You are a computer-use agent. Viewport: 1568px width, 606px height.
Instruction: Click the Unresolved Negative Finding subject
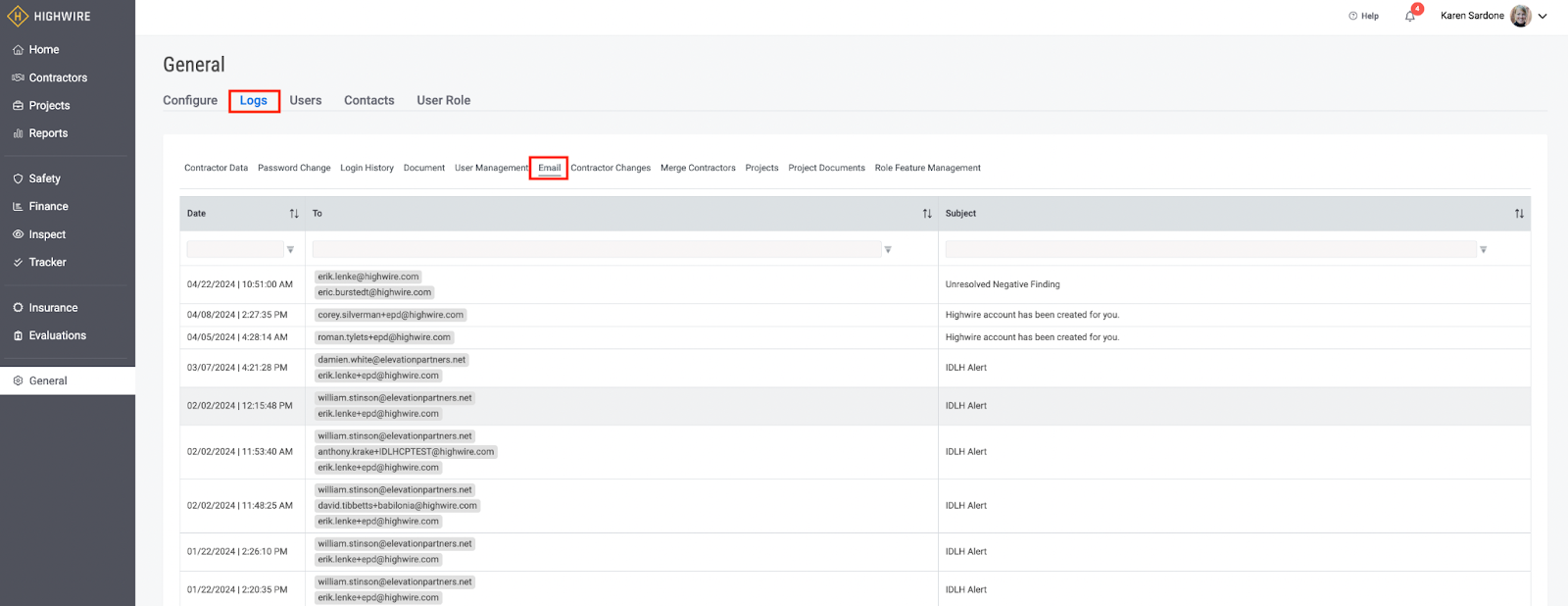click(x=1003, y=284)
